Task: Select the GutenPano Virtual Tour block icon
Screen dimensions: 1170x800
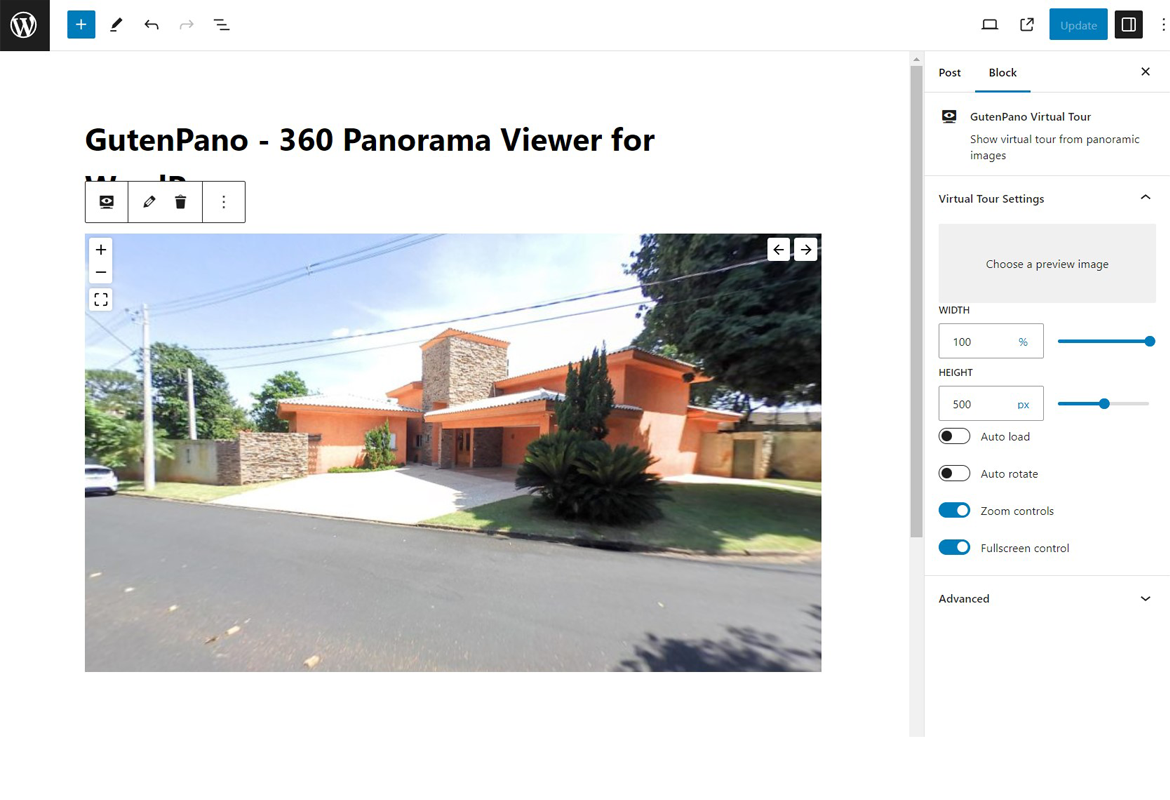Action: click(x=106, y=201)
